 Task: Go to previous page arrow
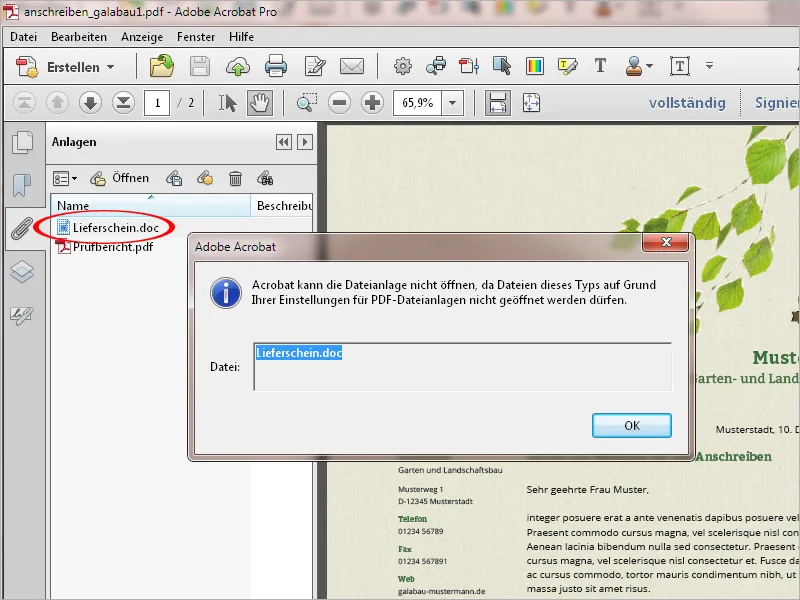(57, 103)
